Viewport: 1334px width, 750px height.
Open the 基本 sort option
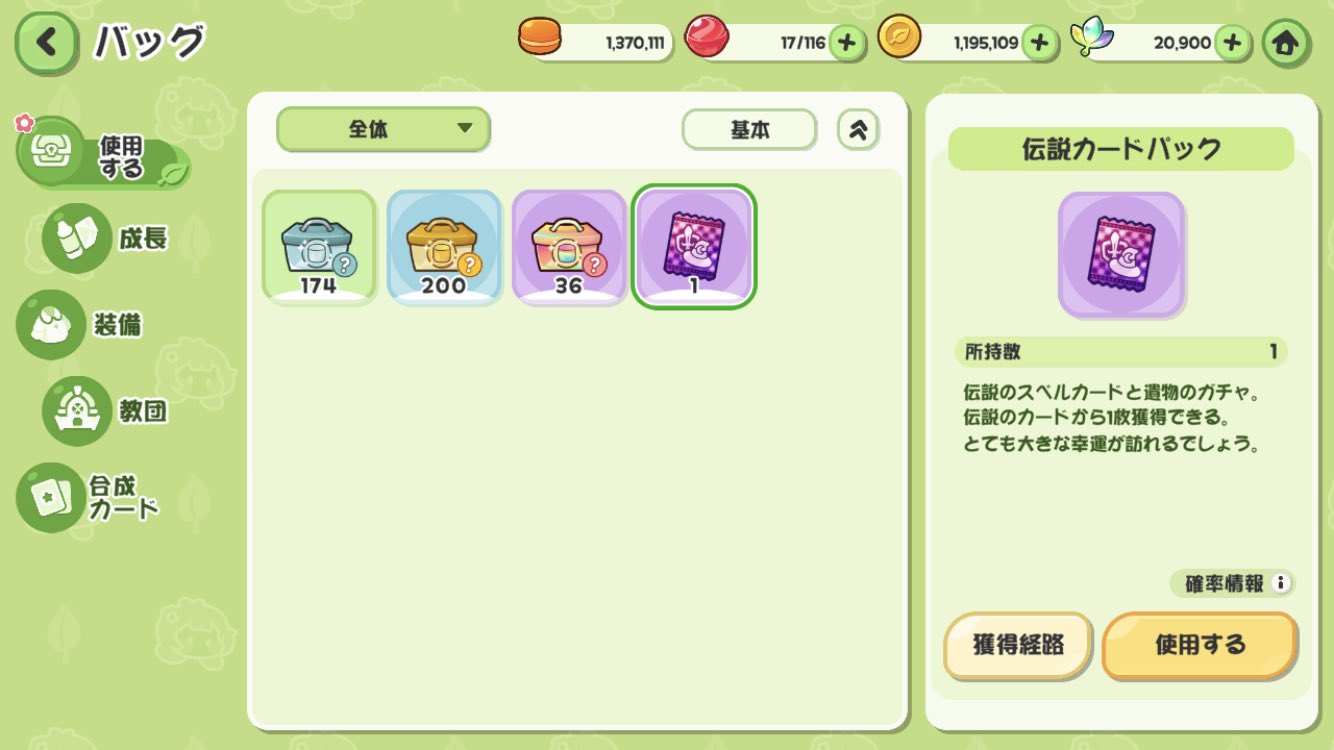[x=750, y=130]
